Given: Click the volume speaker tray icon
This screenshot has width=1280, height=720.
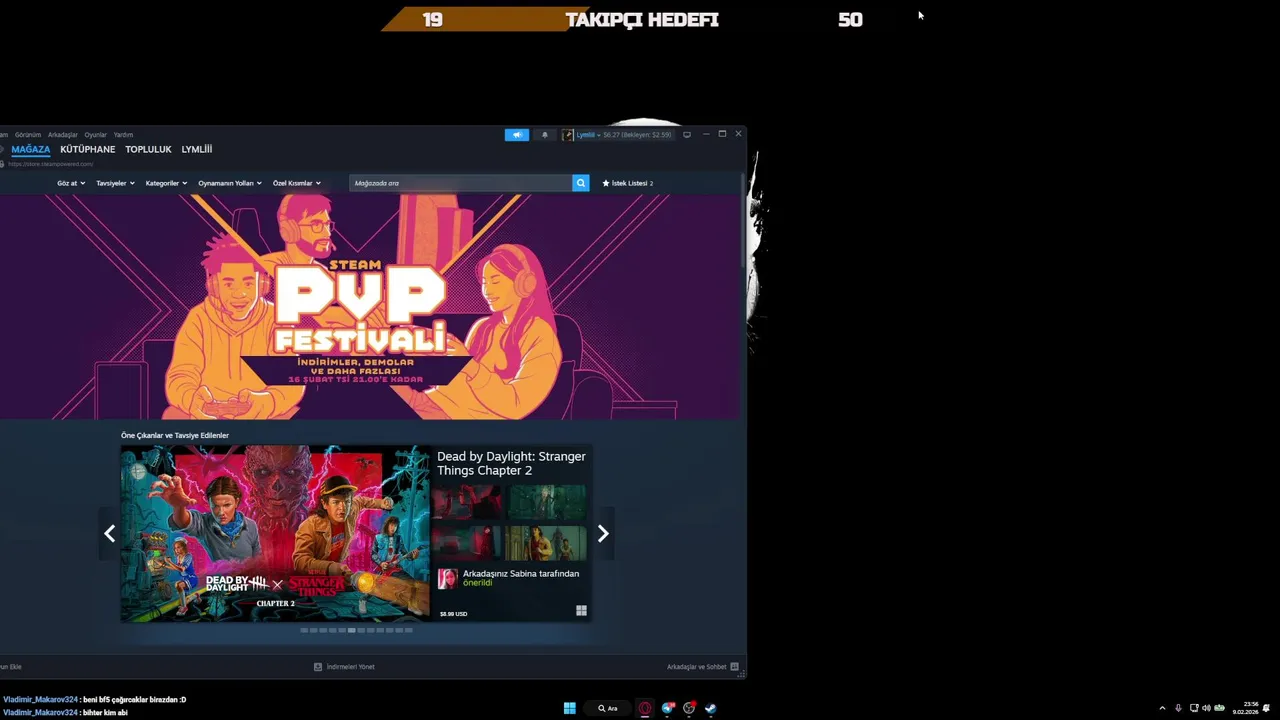Looking at the screenshot, I should point(1206,708).
